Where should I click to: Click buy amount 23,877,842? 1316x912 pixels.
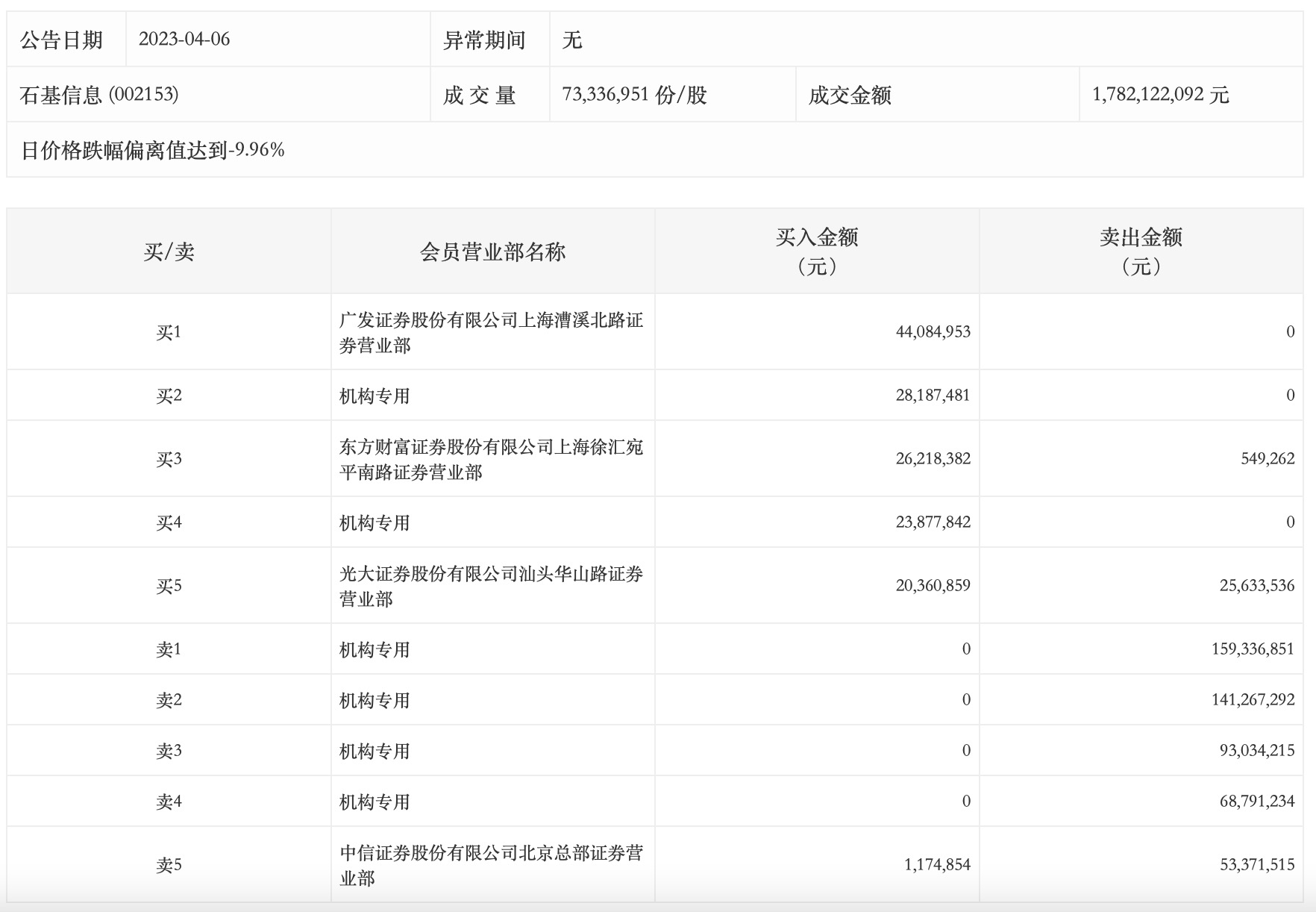pyautogui.click(x=933, y=522)
